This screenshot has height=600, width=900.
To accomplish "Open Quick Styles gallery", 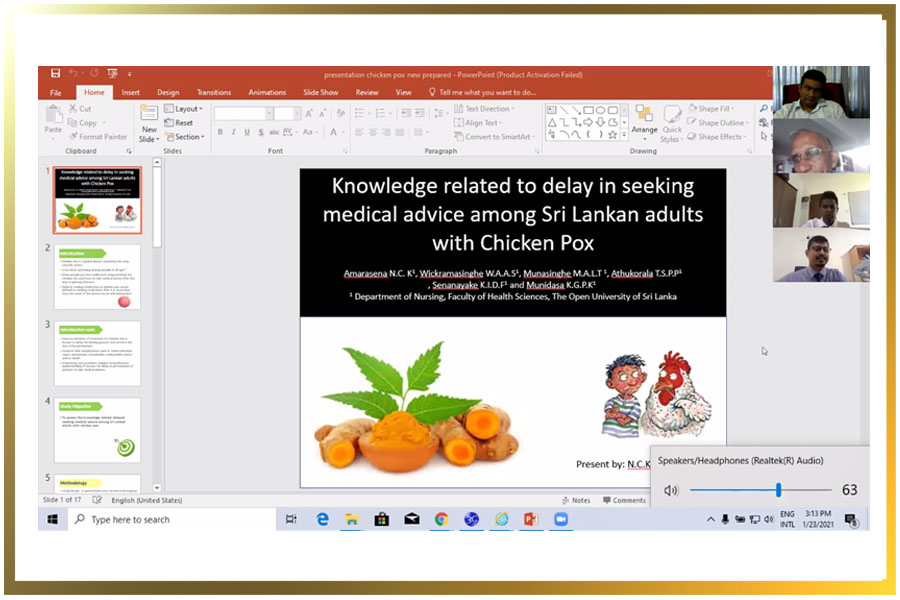I will [671, 123].
